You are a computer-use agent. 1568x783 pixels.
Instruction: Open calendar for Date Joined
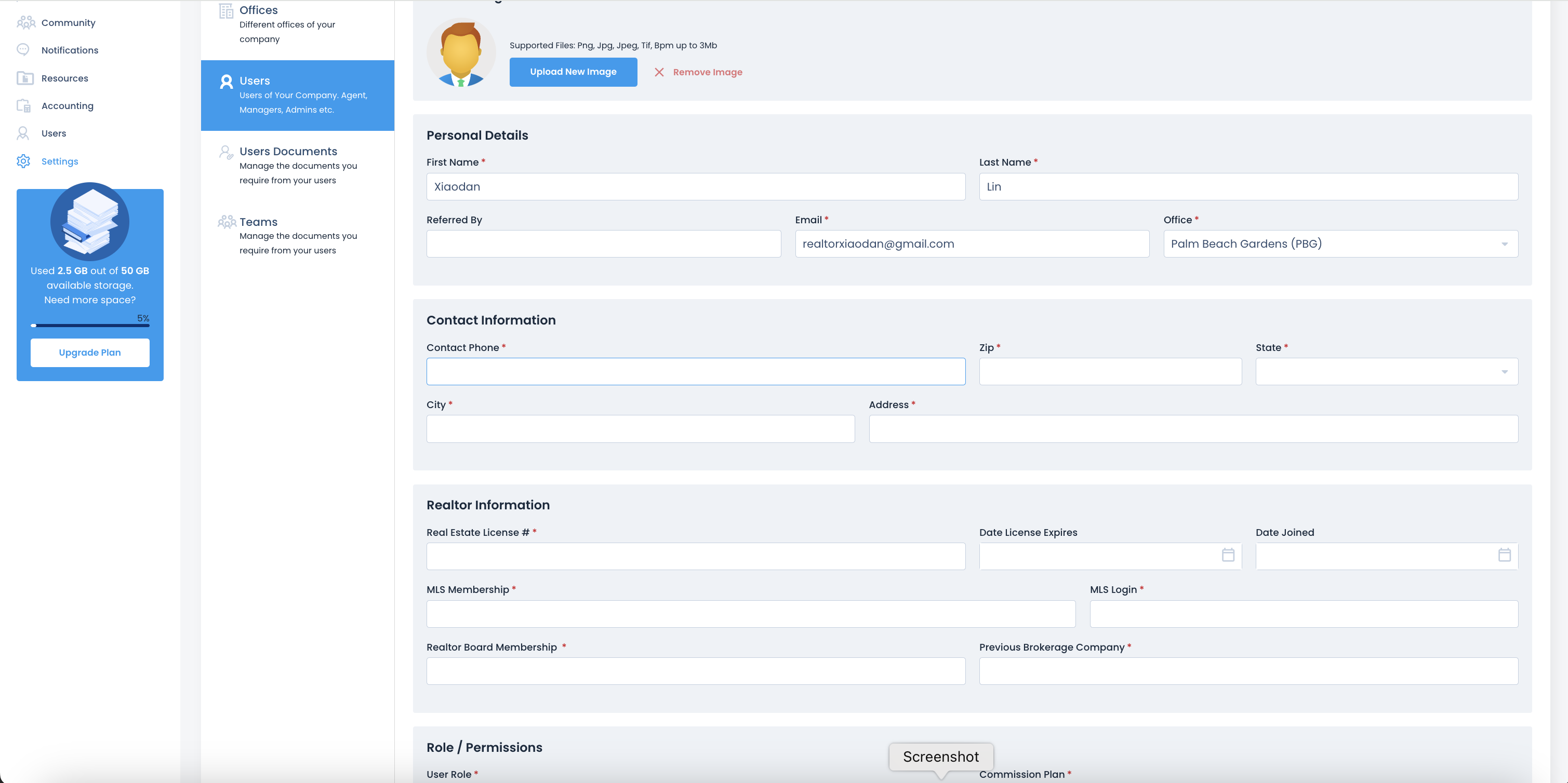[x=1504, y=555]
